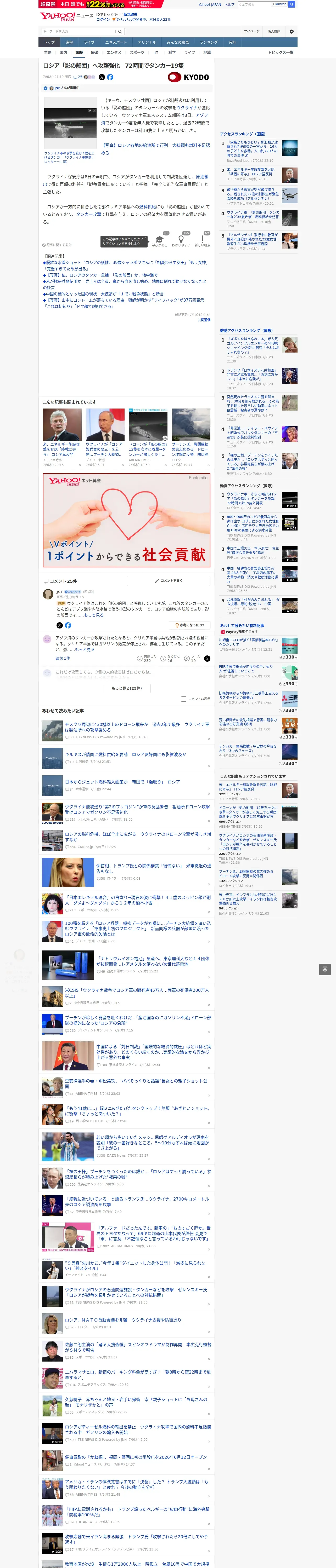The width and height of the screenshot is (336, 1568).
Task: Share JSF expert comment on Facebook
Action: (68, 625)
